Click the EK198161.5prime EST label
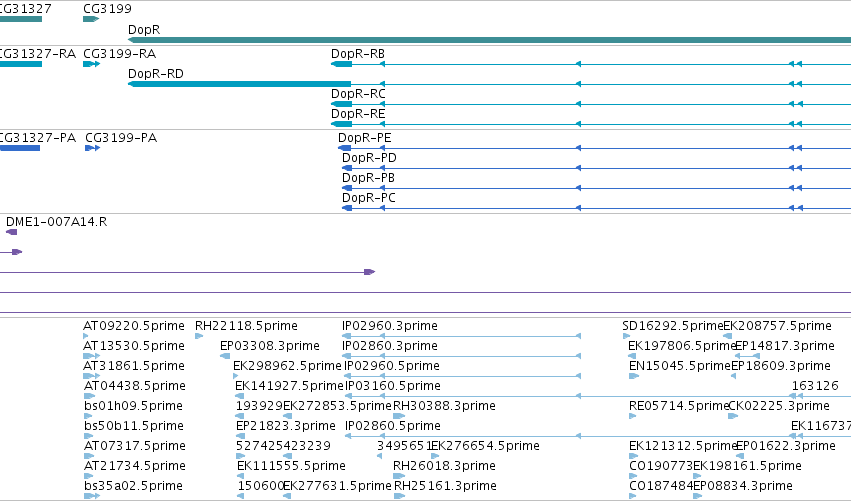This screenshot has width=851, height=501. (747, 467)
